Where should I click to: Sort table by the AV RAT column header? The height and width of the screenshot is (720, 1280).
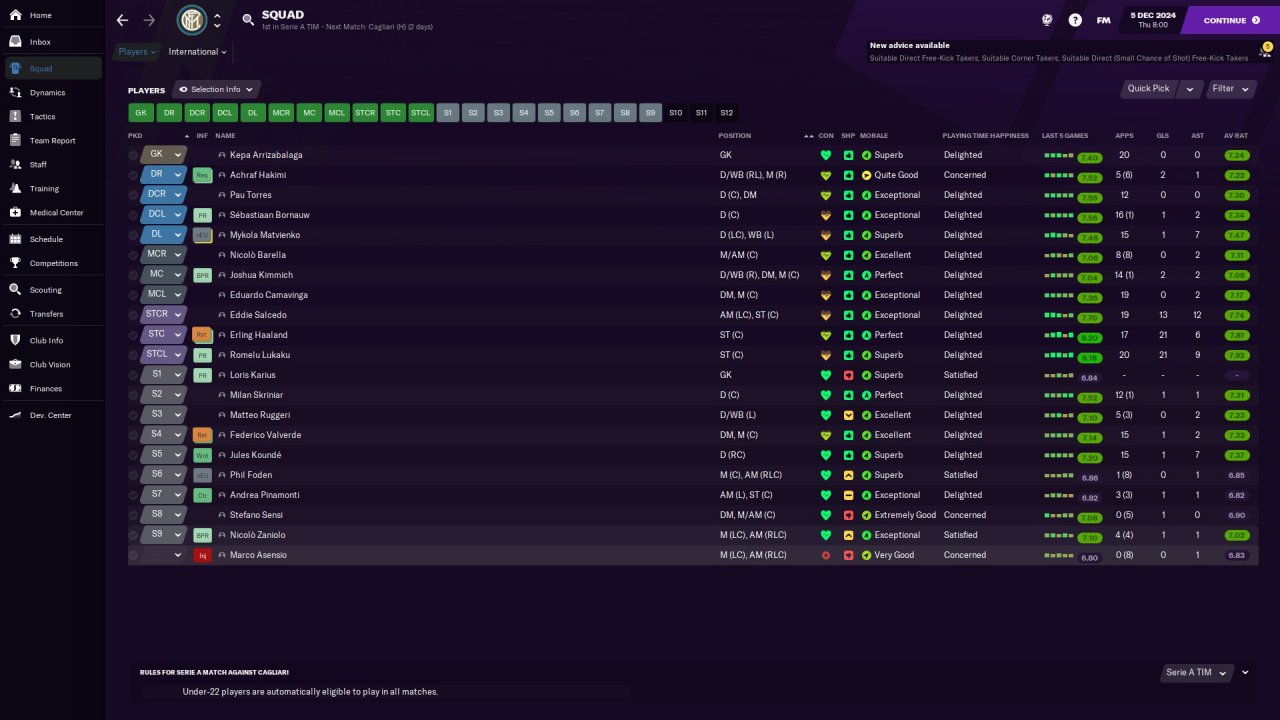(1236, 135)
